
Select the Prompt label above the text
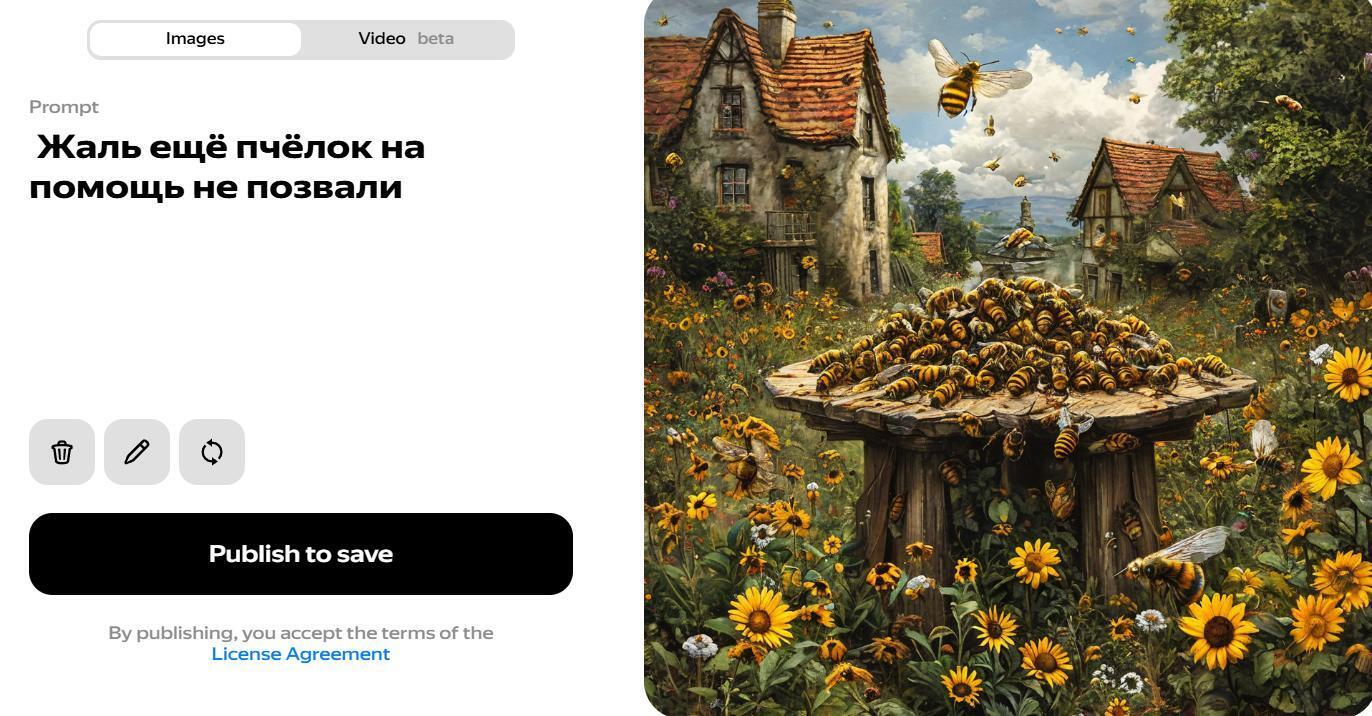click(x=64, y=107)
